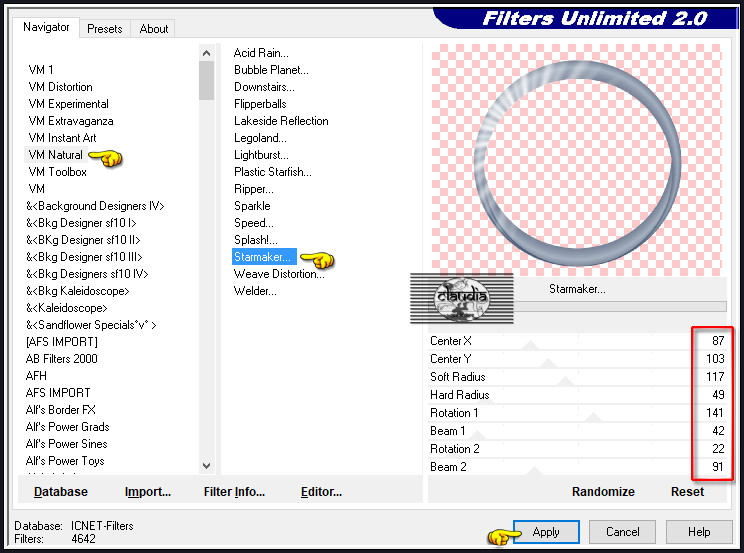Select VM Natural category
Viewport: 744px width, 553px height.
56,155
